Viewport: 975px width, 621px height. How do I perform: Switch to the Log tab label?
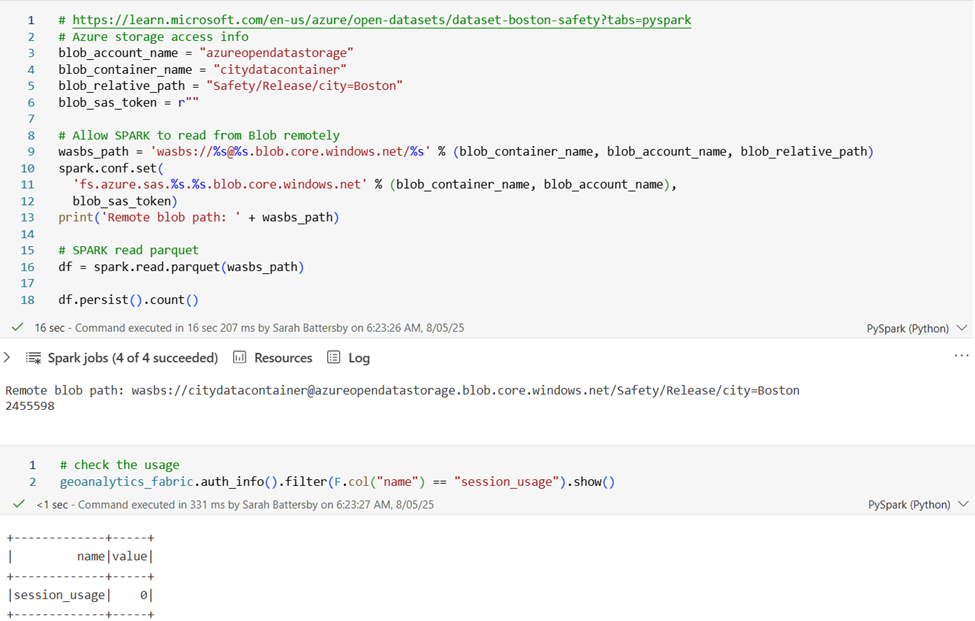click(x=359, y=358)
